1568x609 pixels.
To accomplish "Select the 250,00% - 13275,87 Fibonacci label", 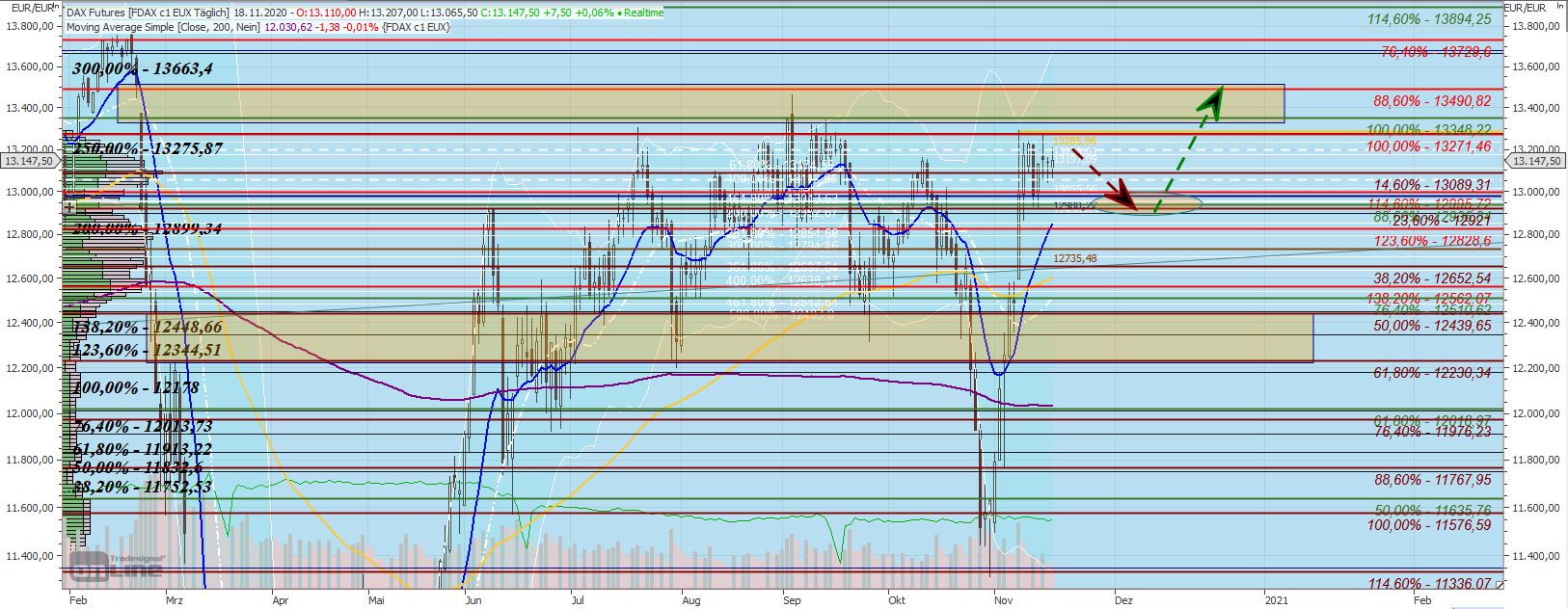I will (x=148, y=148).
